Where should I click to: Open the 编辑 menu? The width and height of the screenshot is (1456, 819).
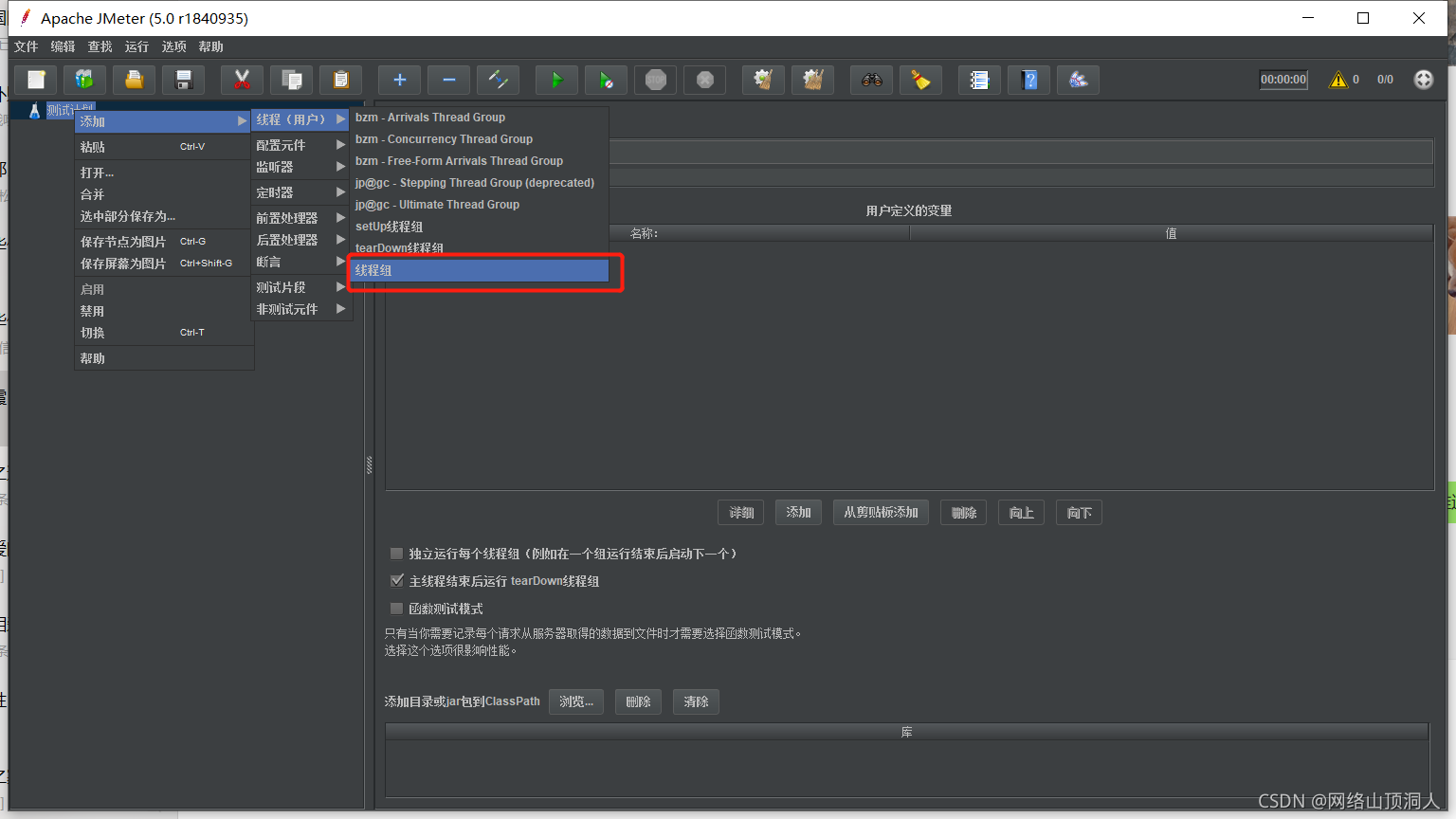click(x=63, y=46)
